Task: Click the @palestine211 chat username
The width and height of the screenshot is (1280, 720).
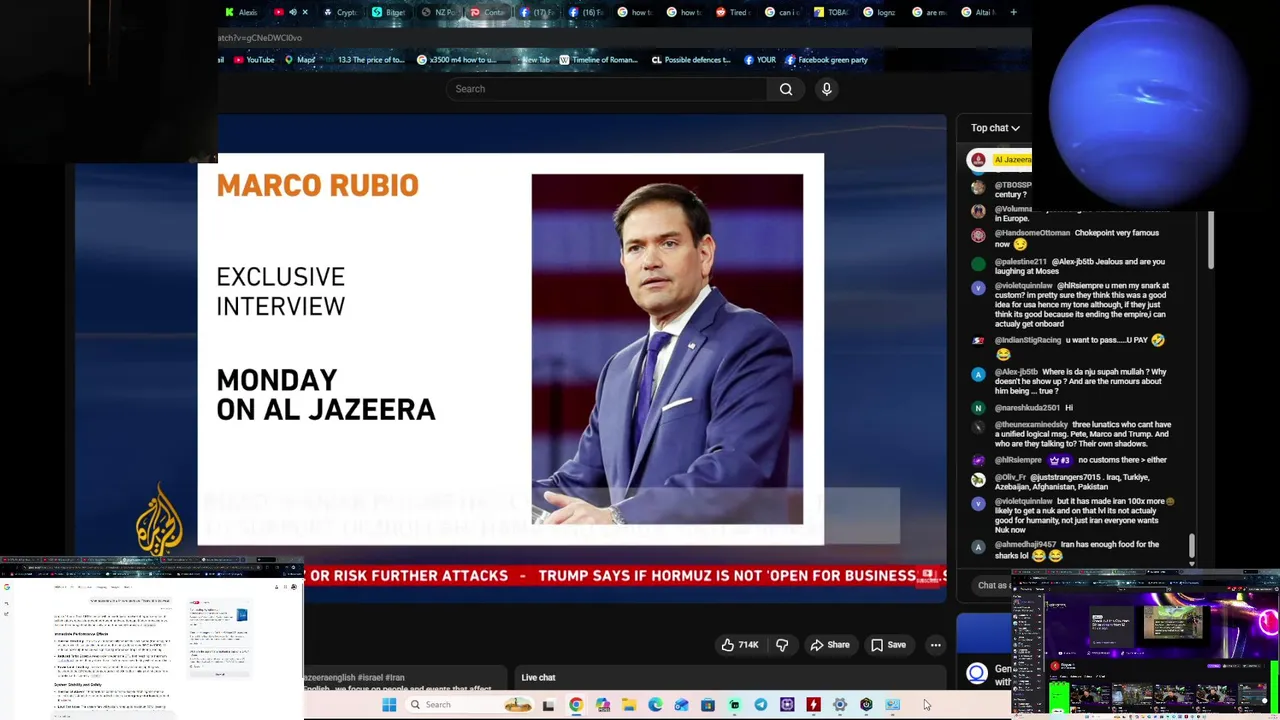Action: tap(1020, 262)
